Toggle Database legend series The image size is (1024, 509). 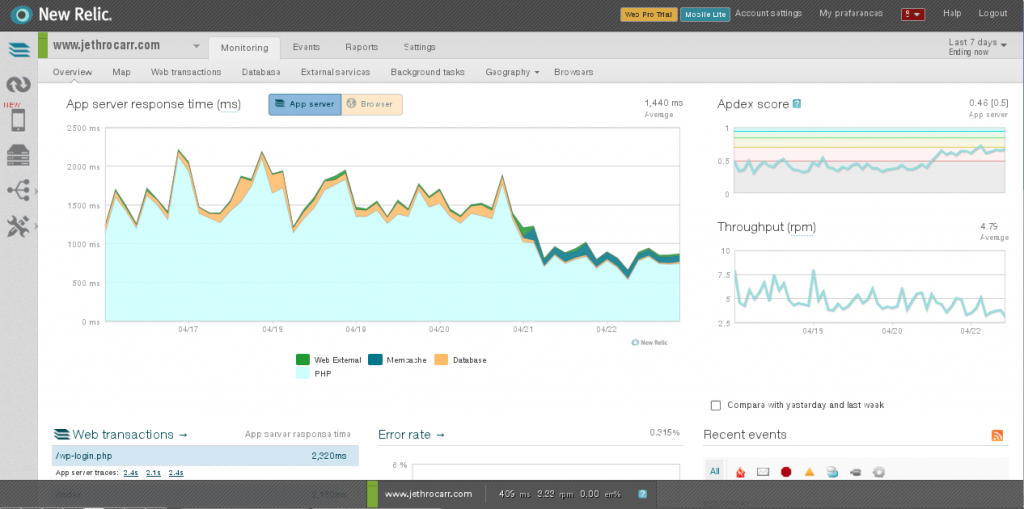(460, 360)
